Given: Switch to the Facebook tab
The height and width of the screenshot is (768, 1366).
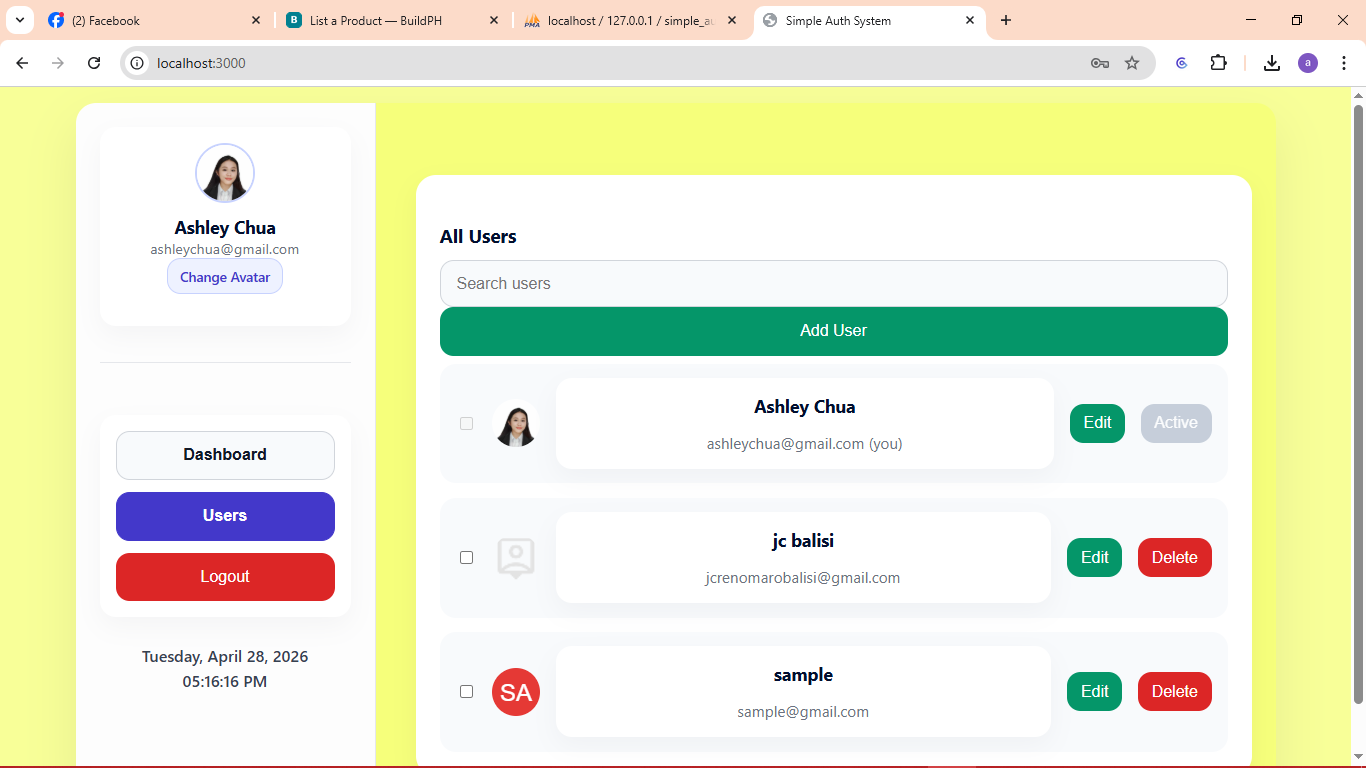Looking at the screenshot, I should [x=155, y=20].
